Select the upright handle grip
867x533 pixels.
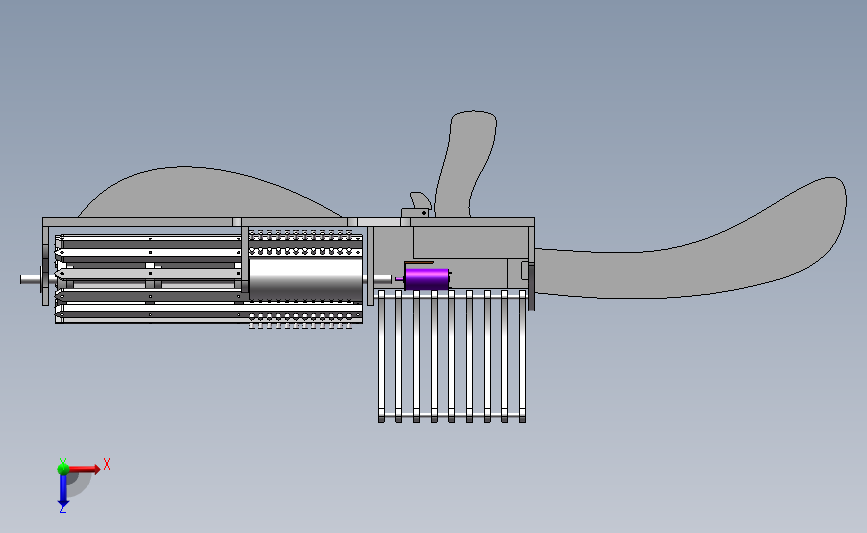[x=466, y=163]
